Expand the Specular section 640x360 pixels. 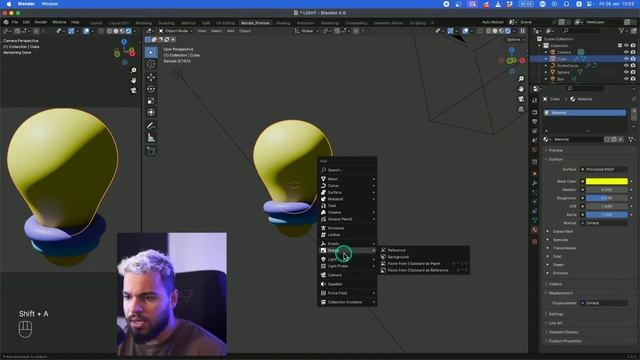coord(560,240)
